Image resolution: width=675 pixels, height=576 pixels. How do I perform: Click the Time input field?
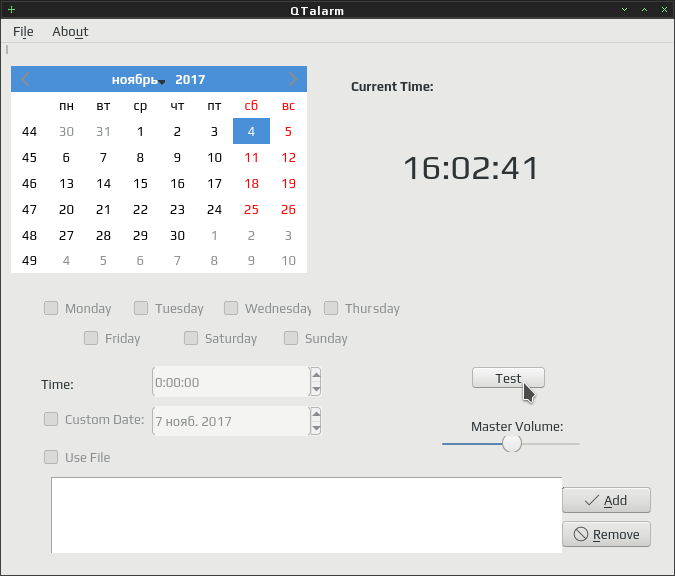click(x=231, y=382)
